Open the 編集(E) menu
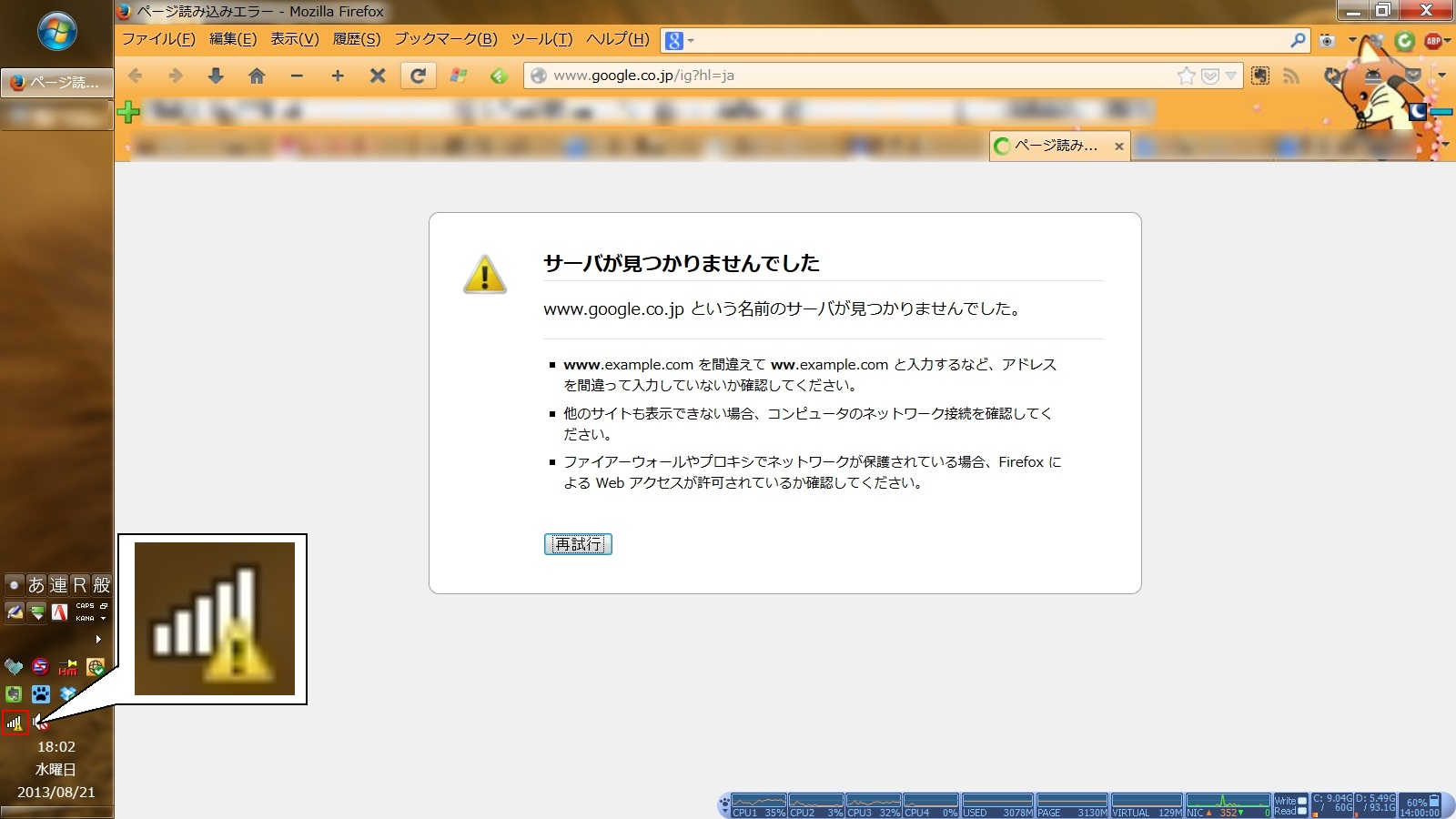 click(233, 39)
